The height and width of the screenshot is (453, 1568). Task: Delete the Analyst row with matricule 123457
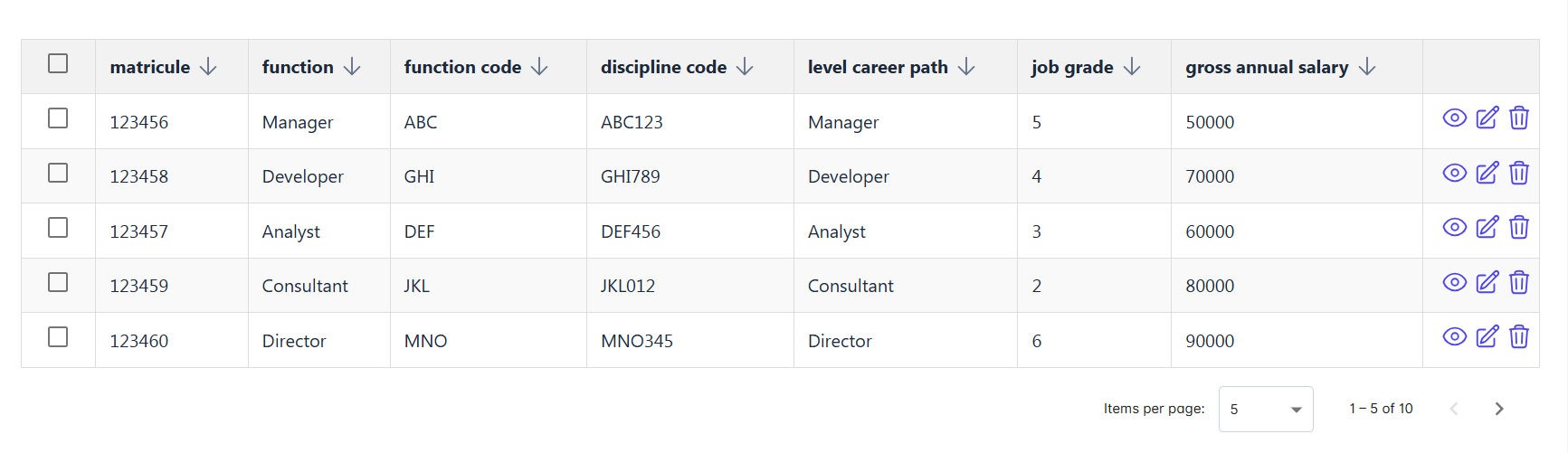[x=1519, y=228]
